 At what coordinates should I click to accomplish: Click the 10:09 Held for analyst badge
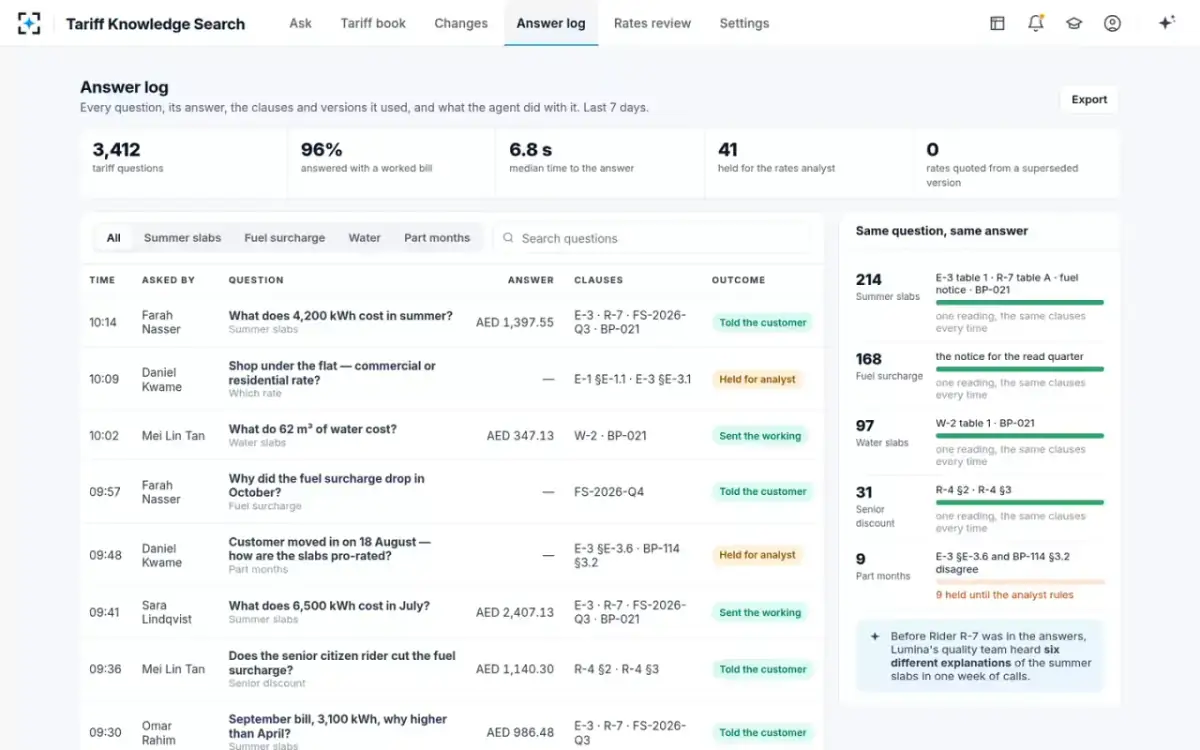(757, 379)
